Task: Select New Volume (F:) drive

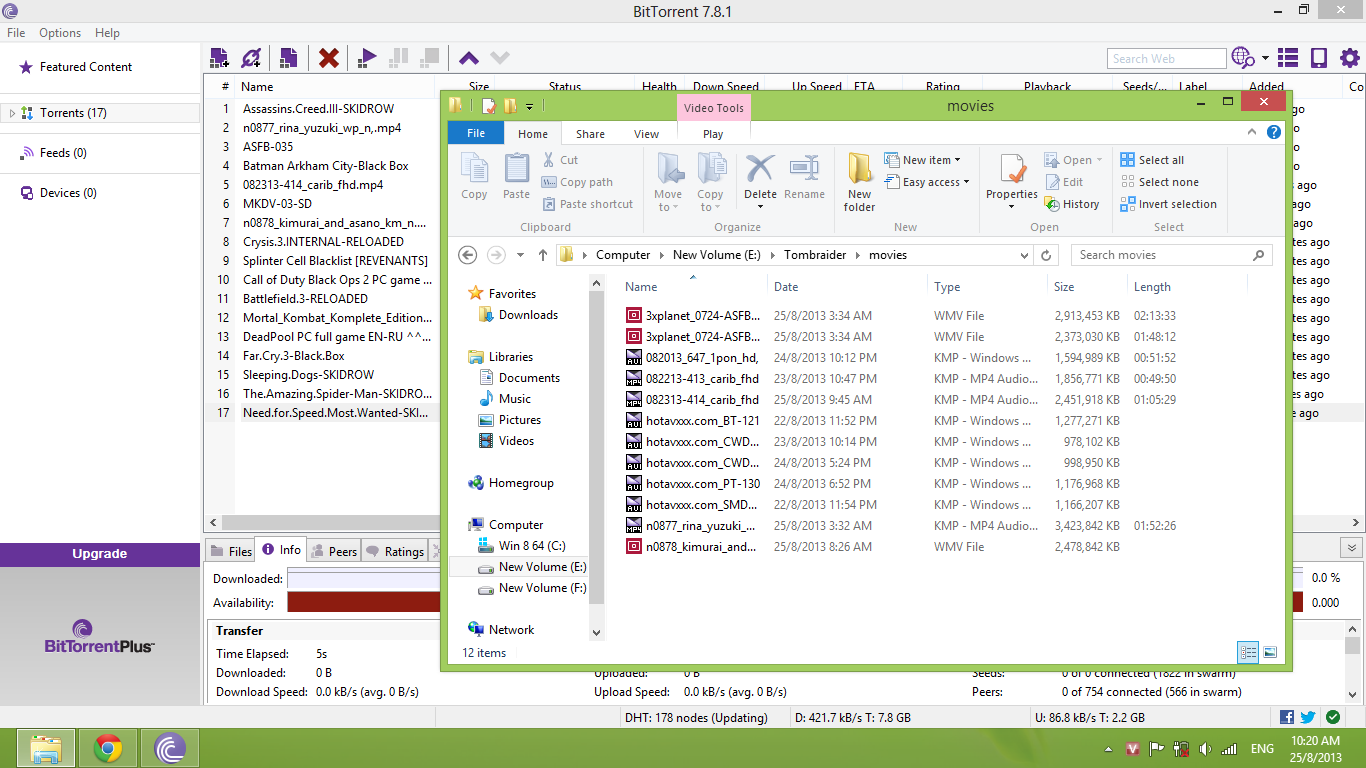Action: point(532,588)
